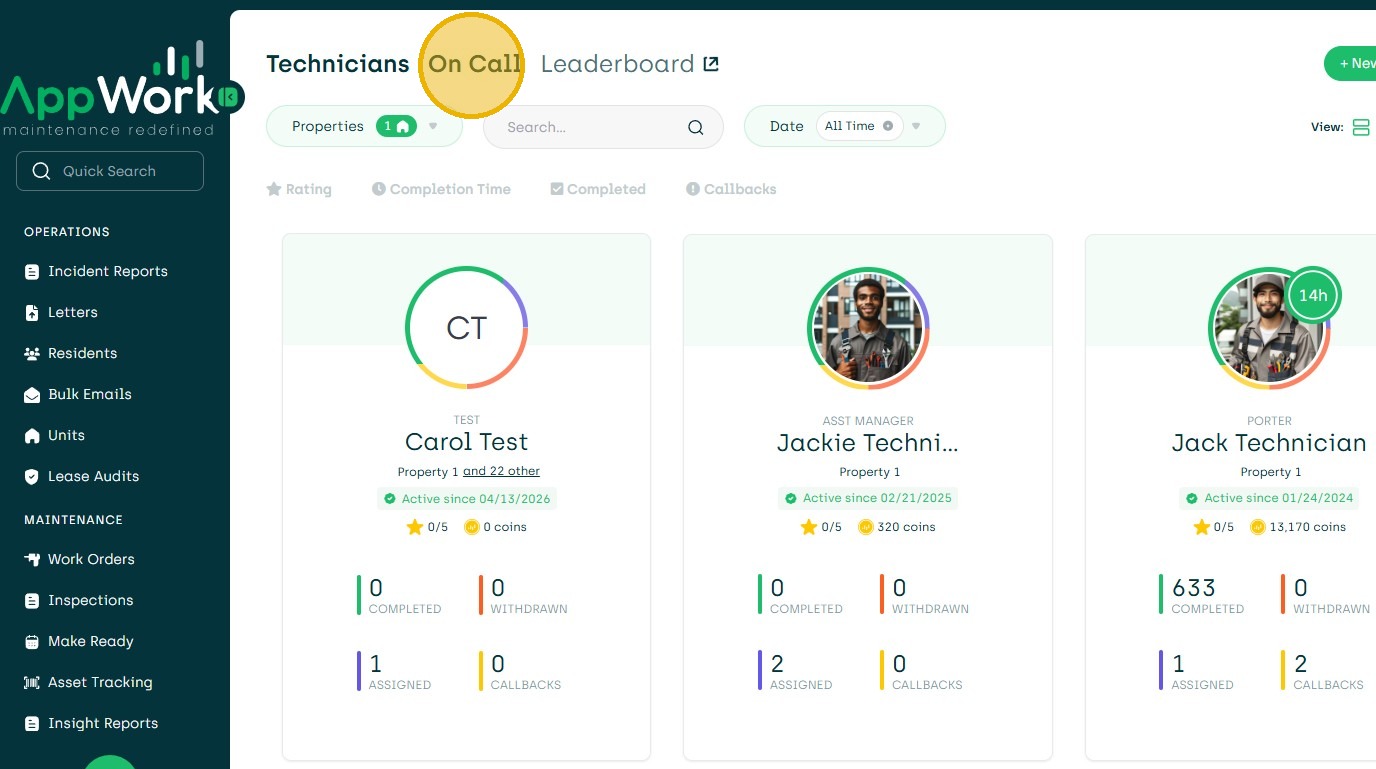Switch to list view icon beside View
Viewport: 1376px width, 769px height.
[x=1361, y=127]
